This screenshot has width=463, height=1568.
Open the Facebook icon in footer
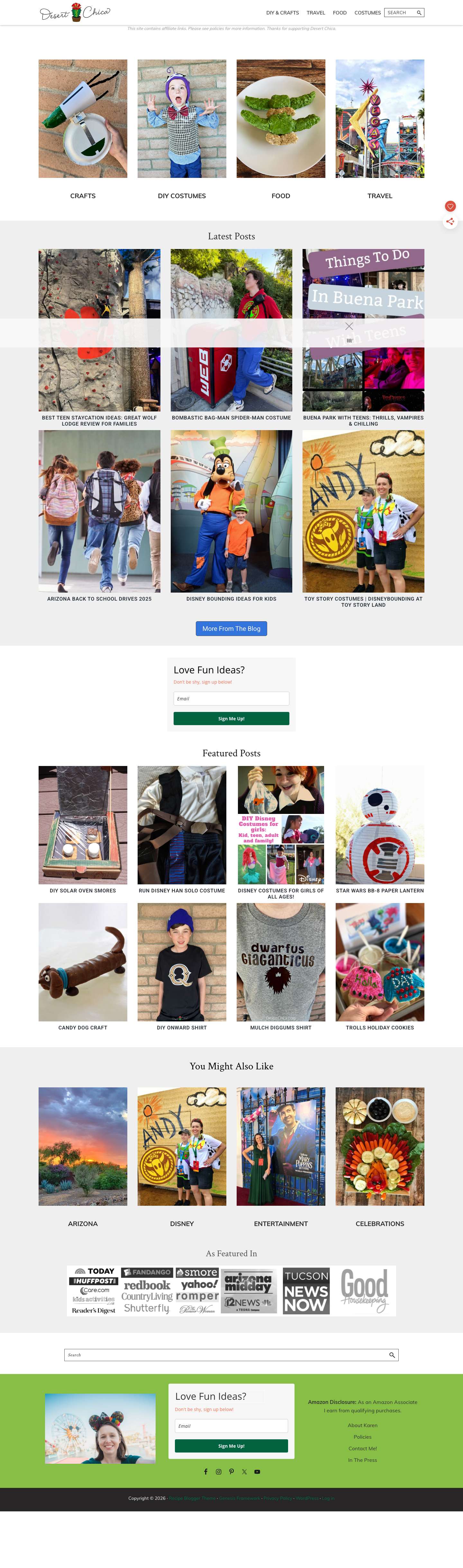point(206,1472)
